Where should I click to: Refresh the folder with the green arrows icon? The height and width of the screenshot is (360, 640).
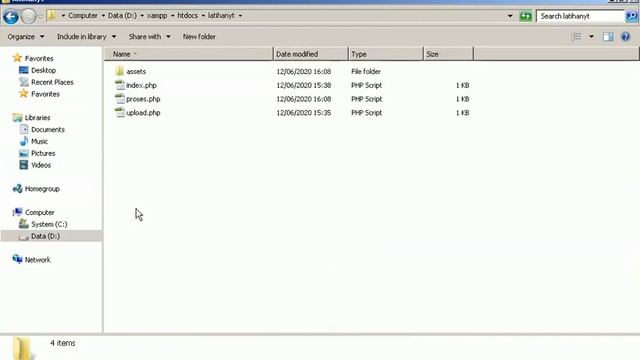pyautogui.click(x=526, y=16)
